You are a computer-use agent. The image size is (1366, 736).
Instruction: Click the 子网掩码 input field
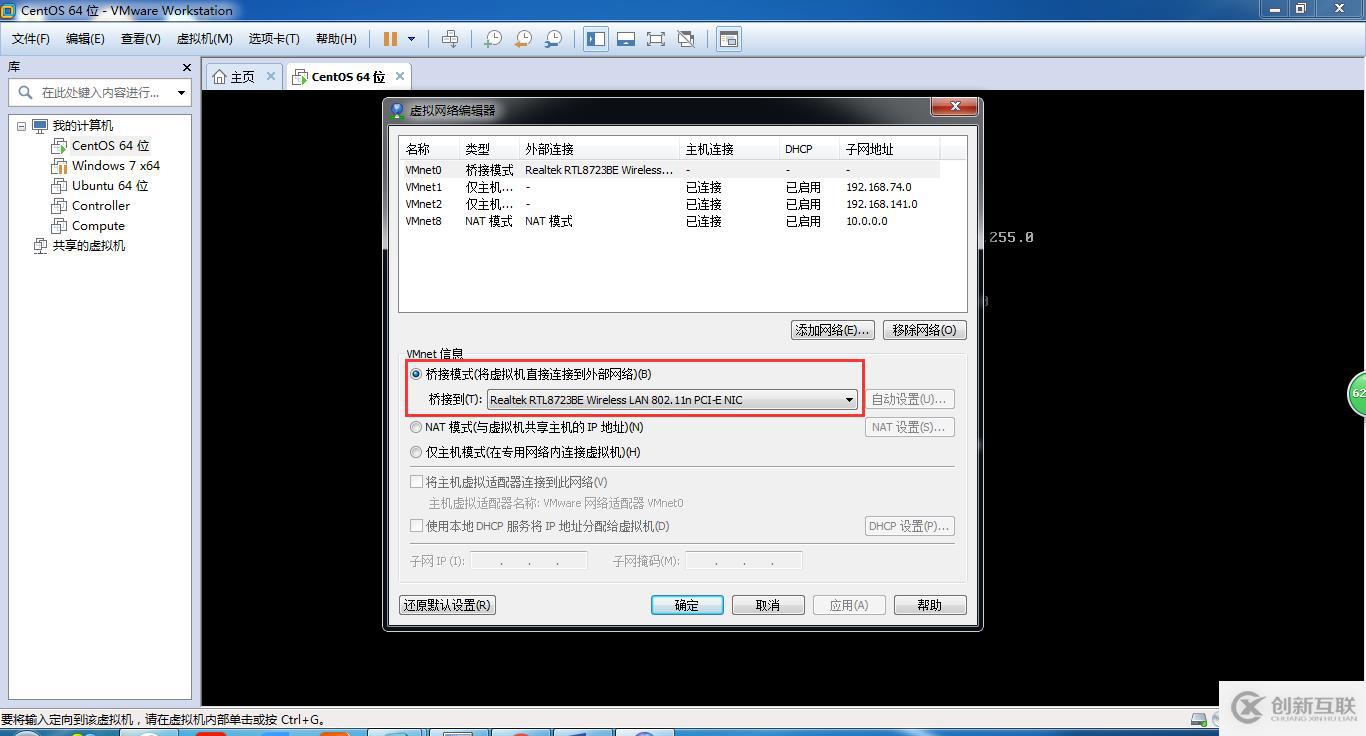[x=743, y=561]
